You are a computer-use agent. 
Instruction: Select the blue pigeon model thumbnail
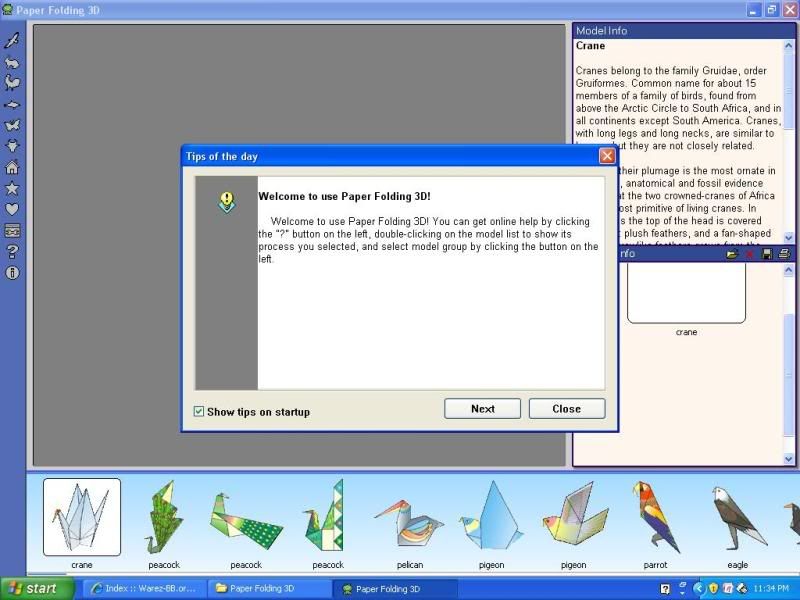pyautogui.click(x=491, y=515)
